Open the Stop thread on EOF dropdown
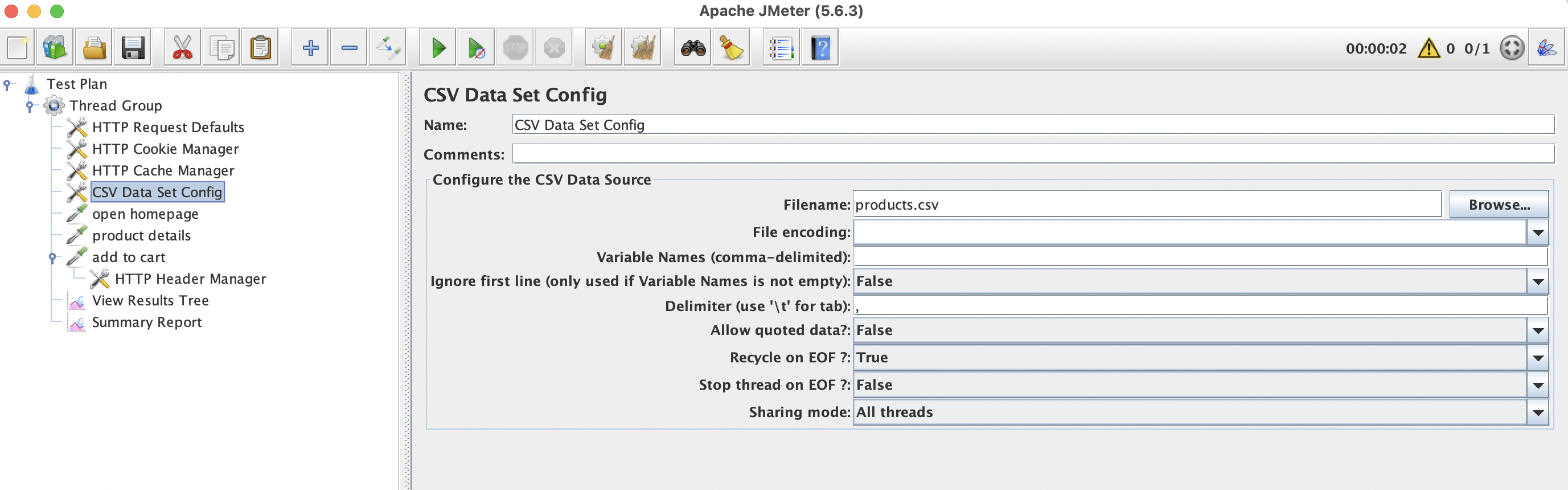The image size is (1568, 490). tap(1538, 385)
